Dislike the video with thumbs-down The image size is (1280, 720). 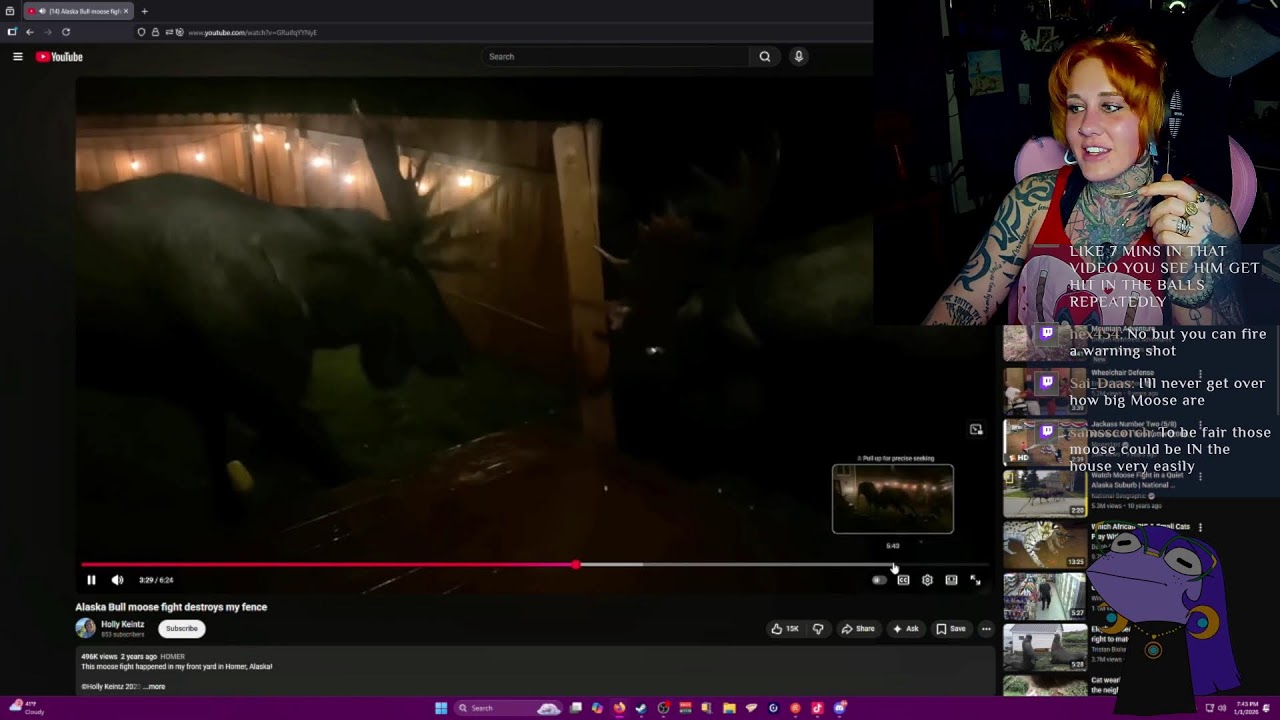click(x=818, y=629)
